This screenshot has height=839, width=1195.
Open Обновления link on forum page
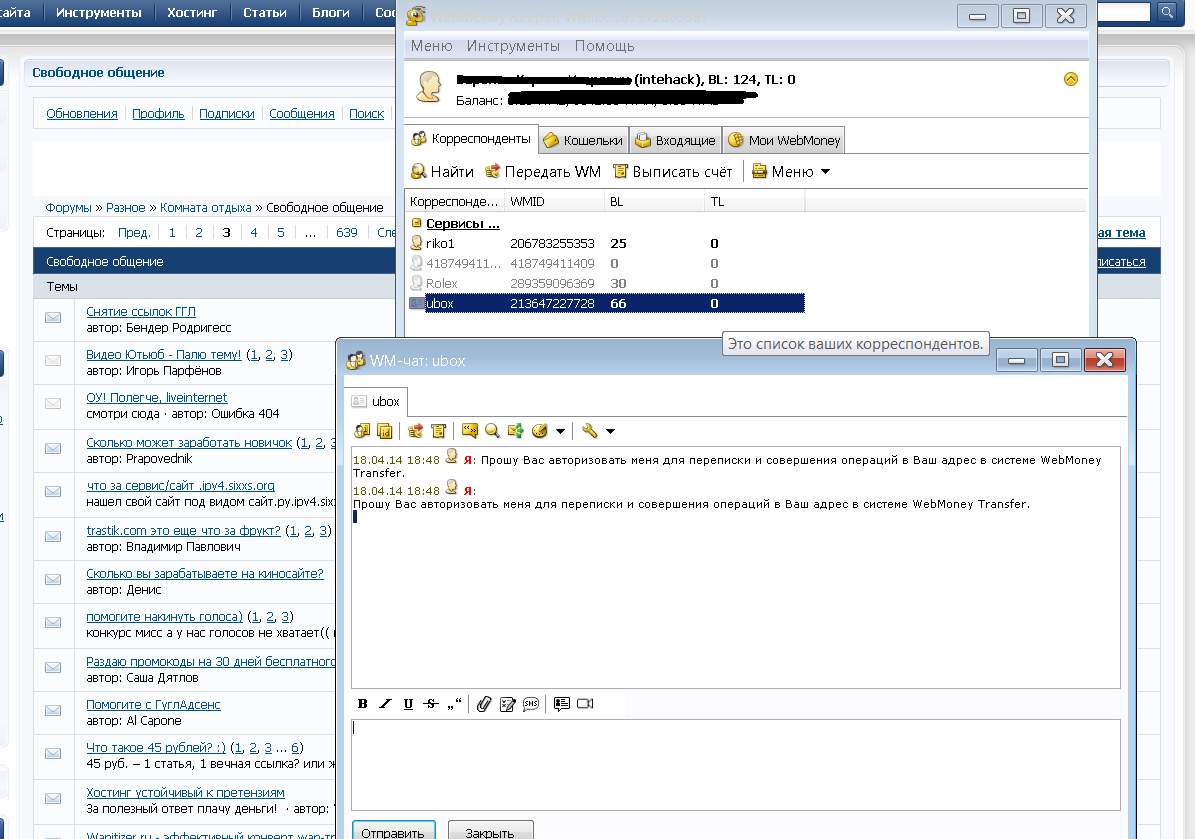point(82,114)
